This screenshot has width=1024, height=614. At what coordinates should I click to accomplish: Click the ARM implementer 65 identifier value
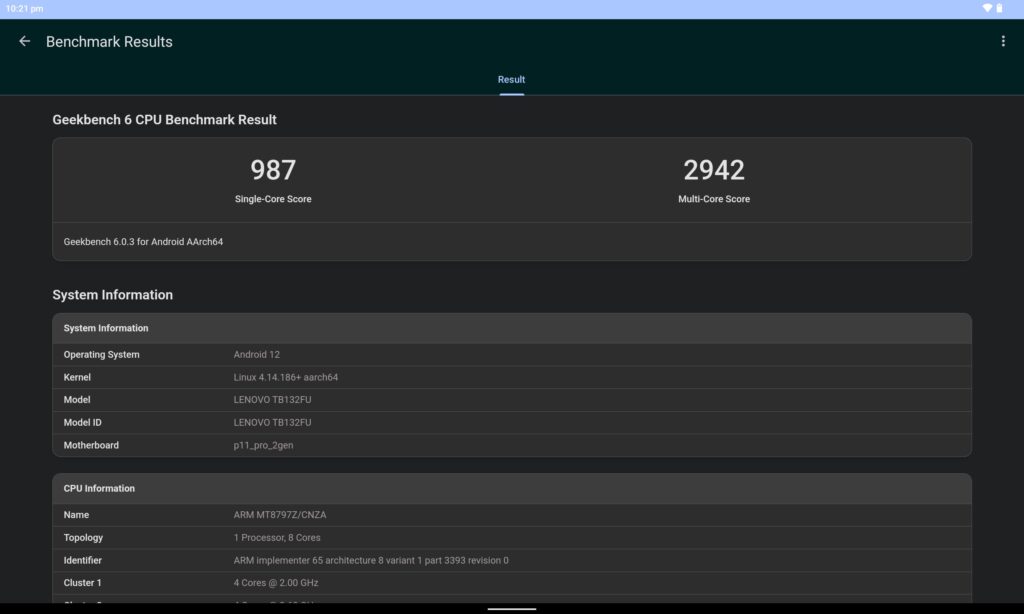(371, 560)
